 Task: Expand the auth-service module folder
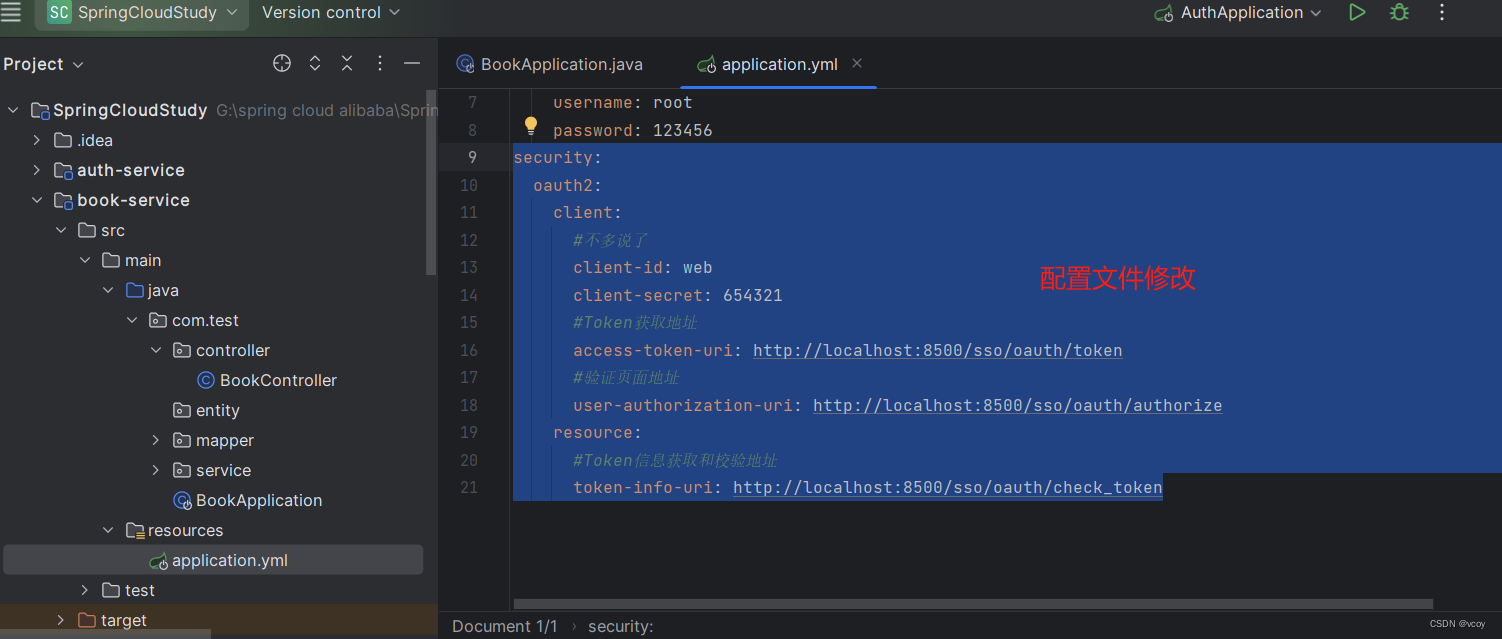[x=37, y=170]
